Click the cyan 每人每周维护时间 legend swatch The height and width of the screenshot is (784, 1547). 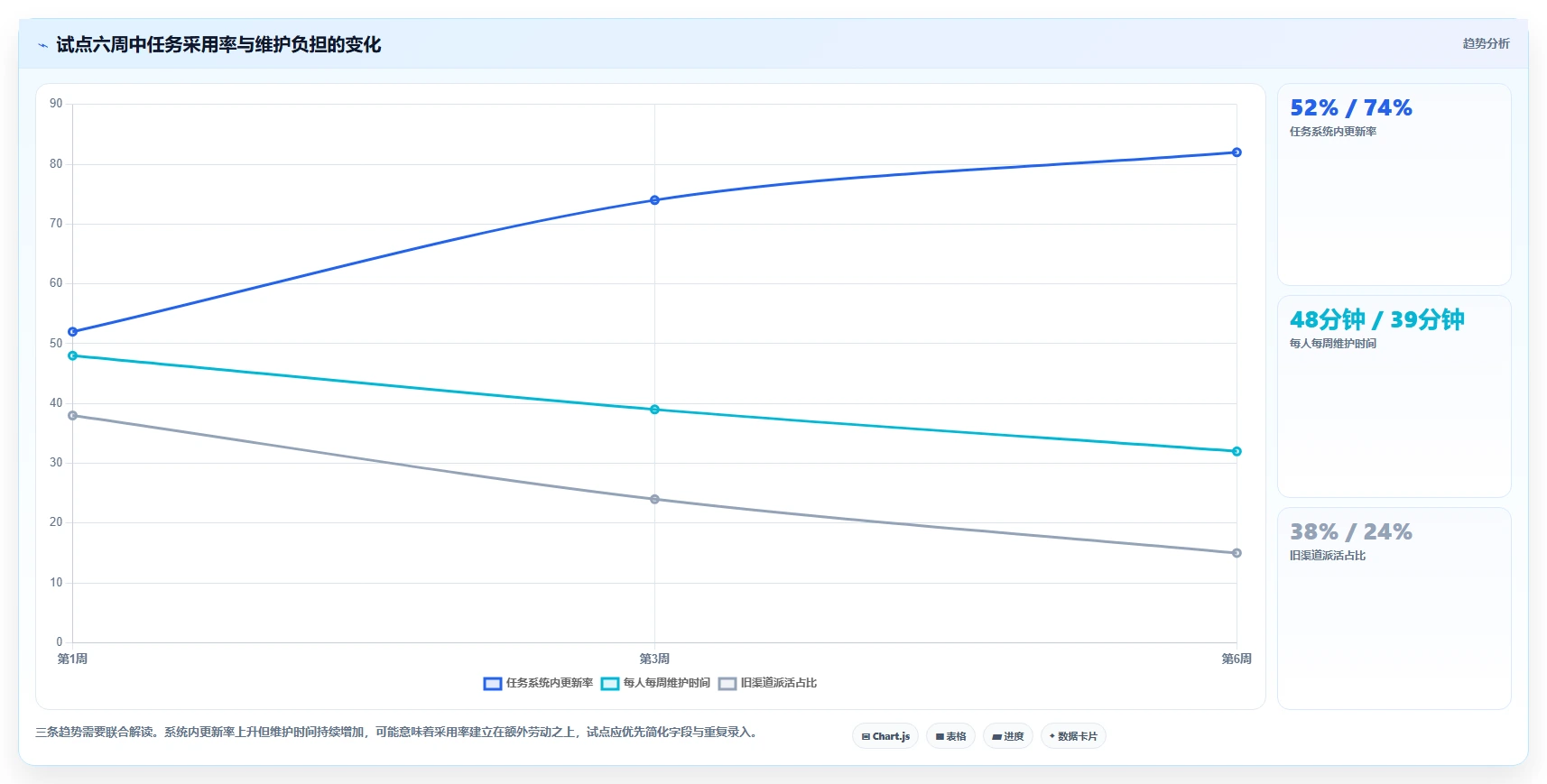coord(610,684)
